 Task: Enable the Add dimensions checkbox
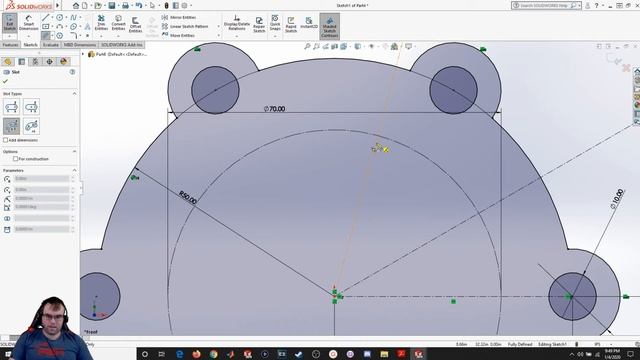coord(5,140)
